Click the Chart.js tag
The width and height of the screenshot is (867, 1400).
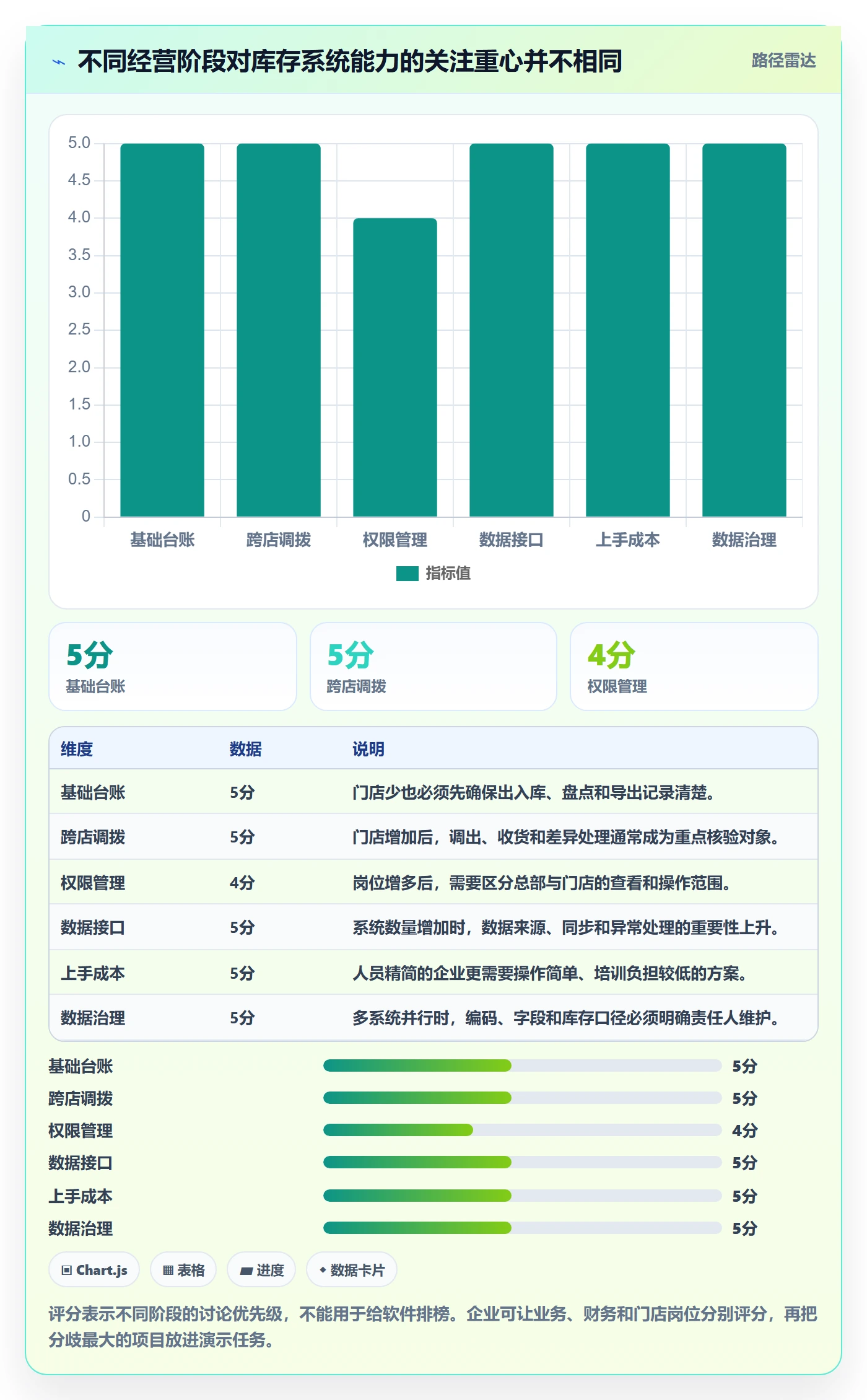[94, 1270]
